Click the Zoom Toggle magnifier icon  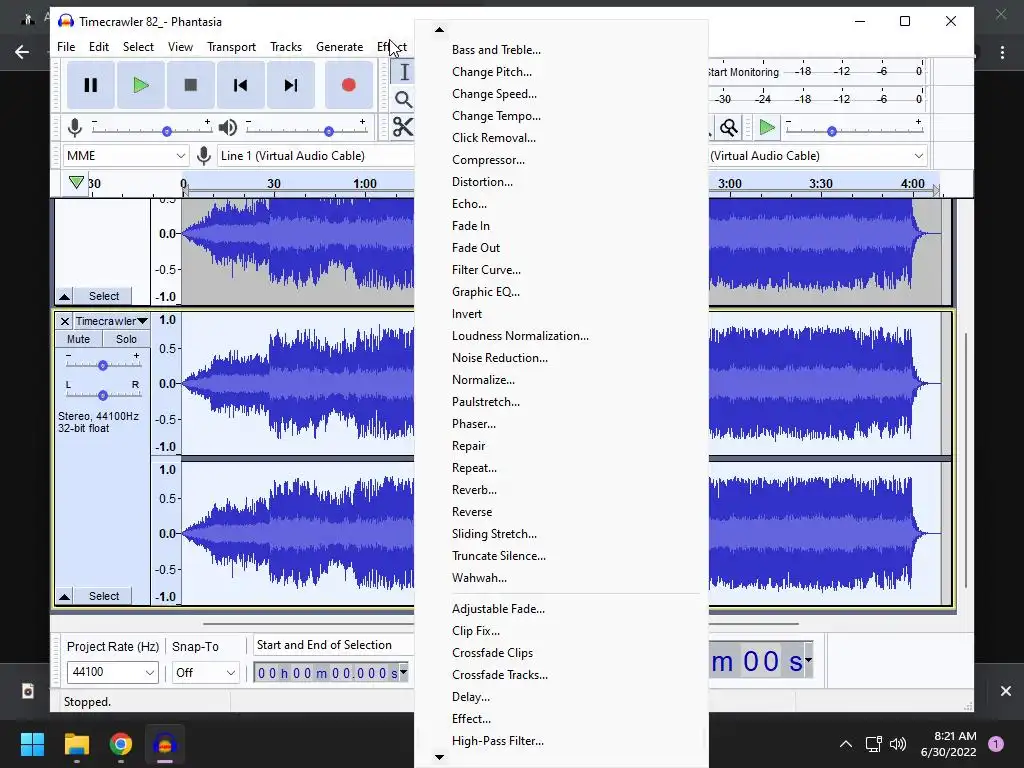(x=729, y=127)
